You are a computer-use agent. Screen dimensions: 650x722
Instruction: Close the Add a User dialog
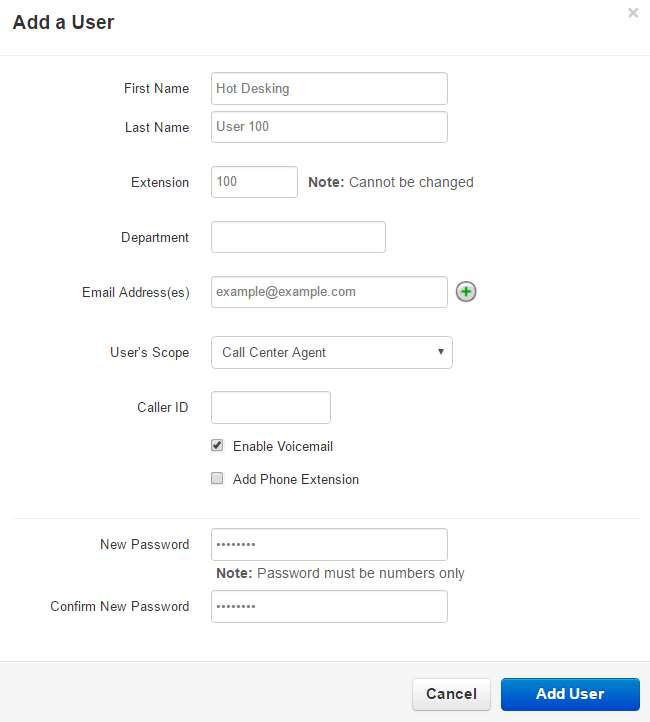[x=632, y=14]
